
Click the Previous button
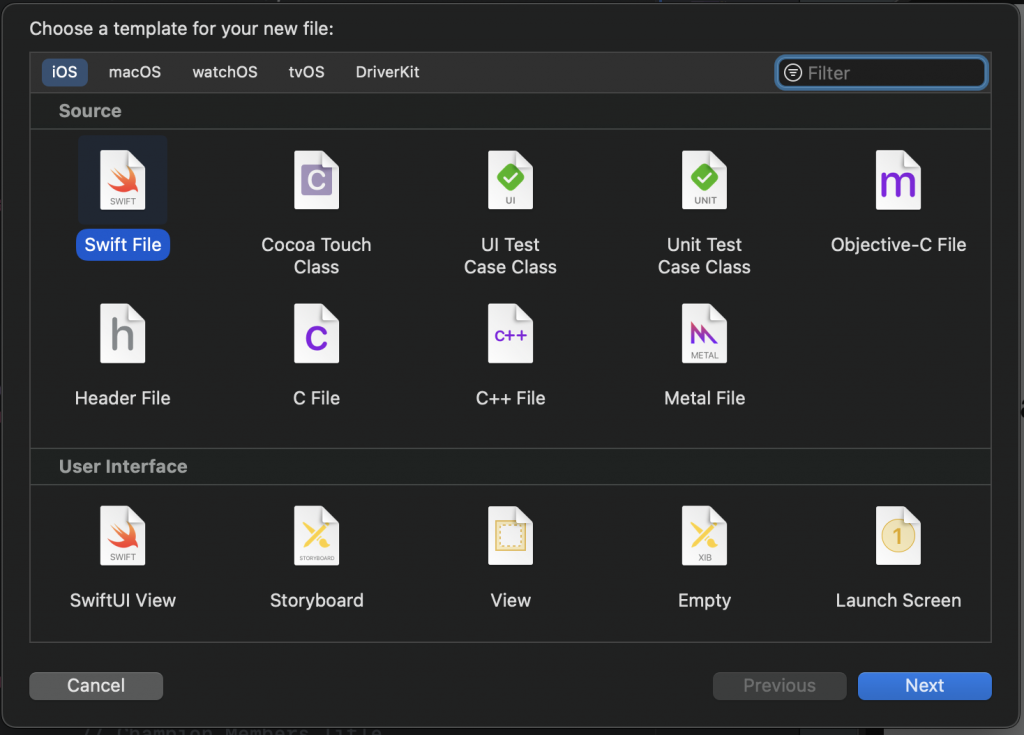point(780,685)
